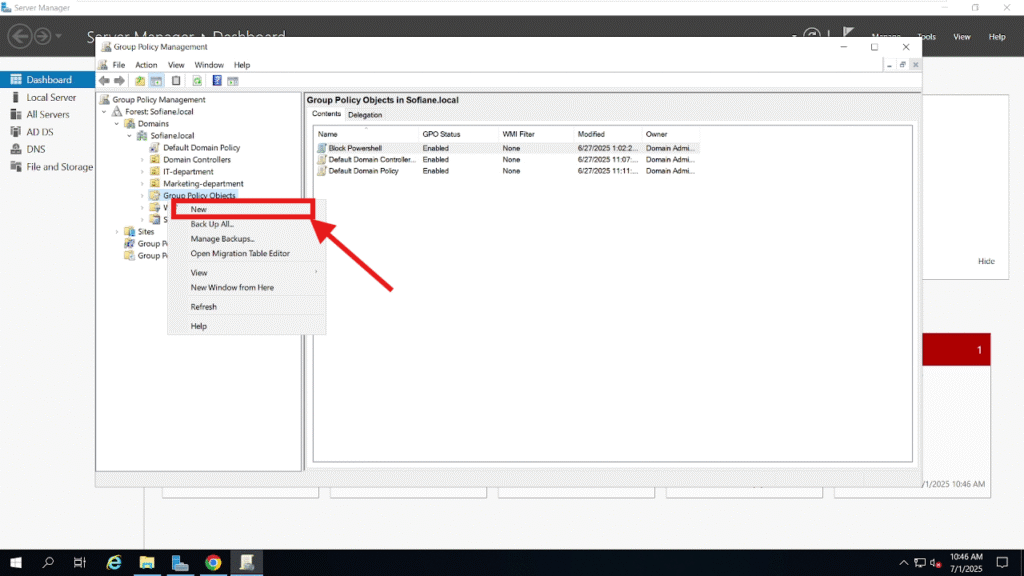Expand the Group Policy Objects node
Screen dimensions: 1024x576
142,195
